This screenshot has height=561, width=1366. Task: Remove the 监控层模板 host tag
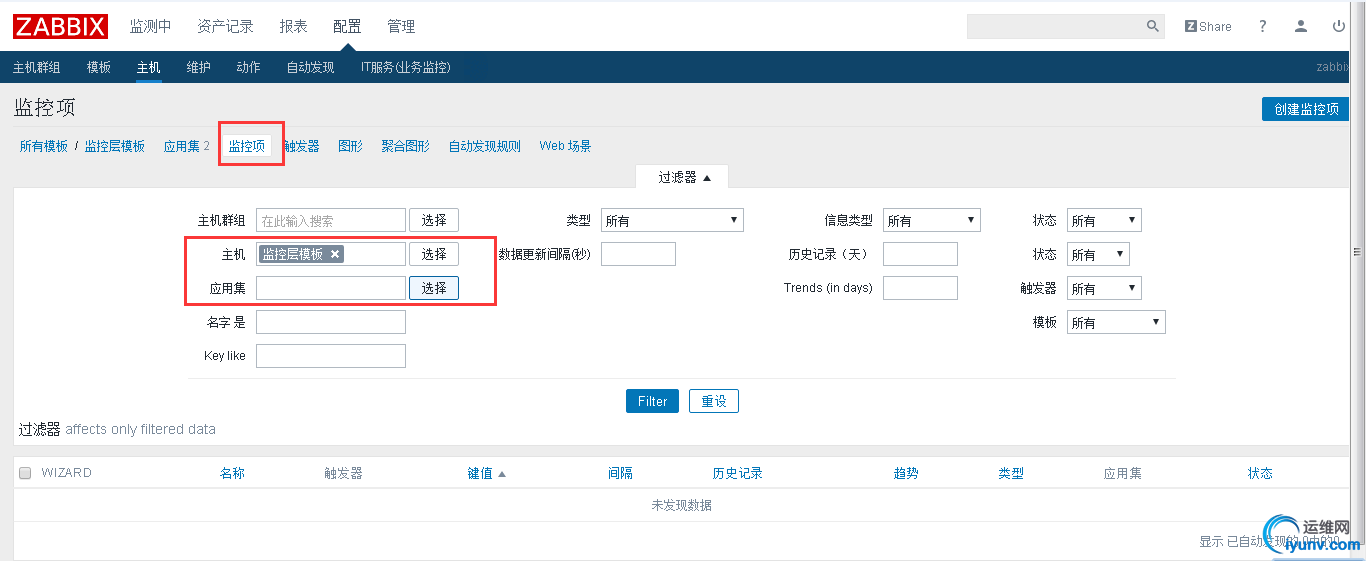335,254
